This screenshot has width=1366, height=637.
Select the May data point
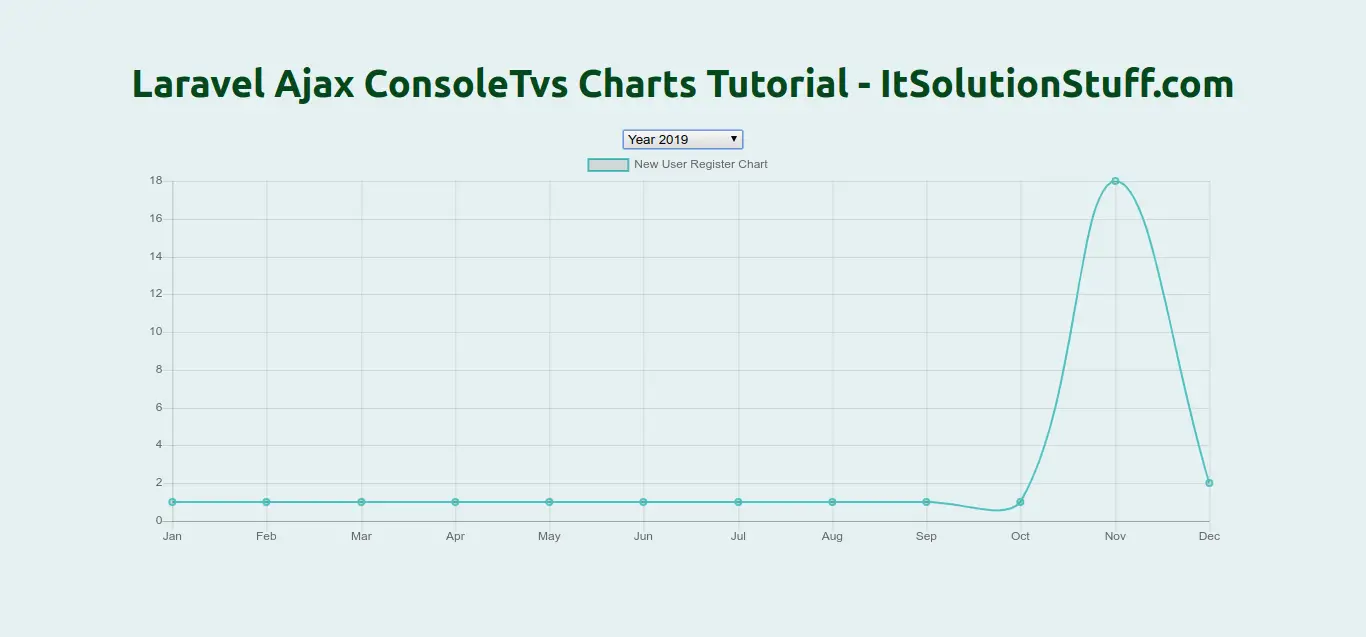(x=549, y=502)
